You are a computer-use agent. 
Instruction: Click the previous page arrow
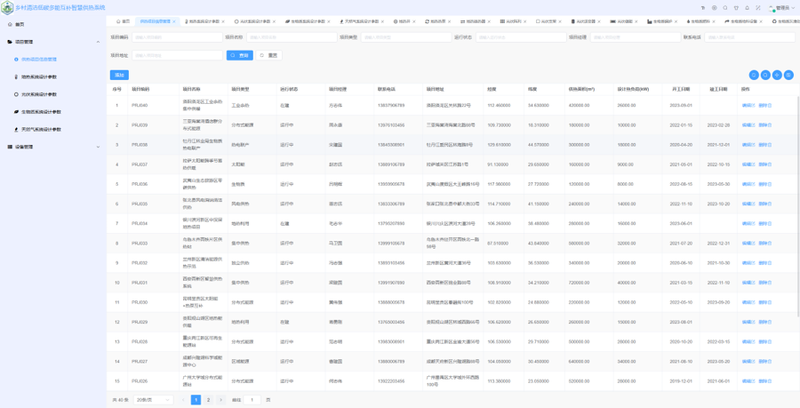[184, 400]
